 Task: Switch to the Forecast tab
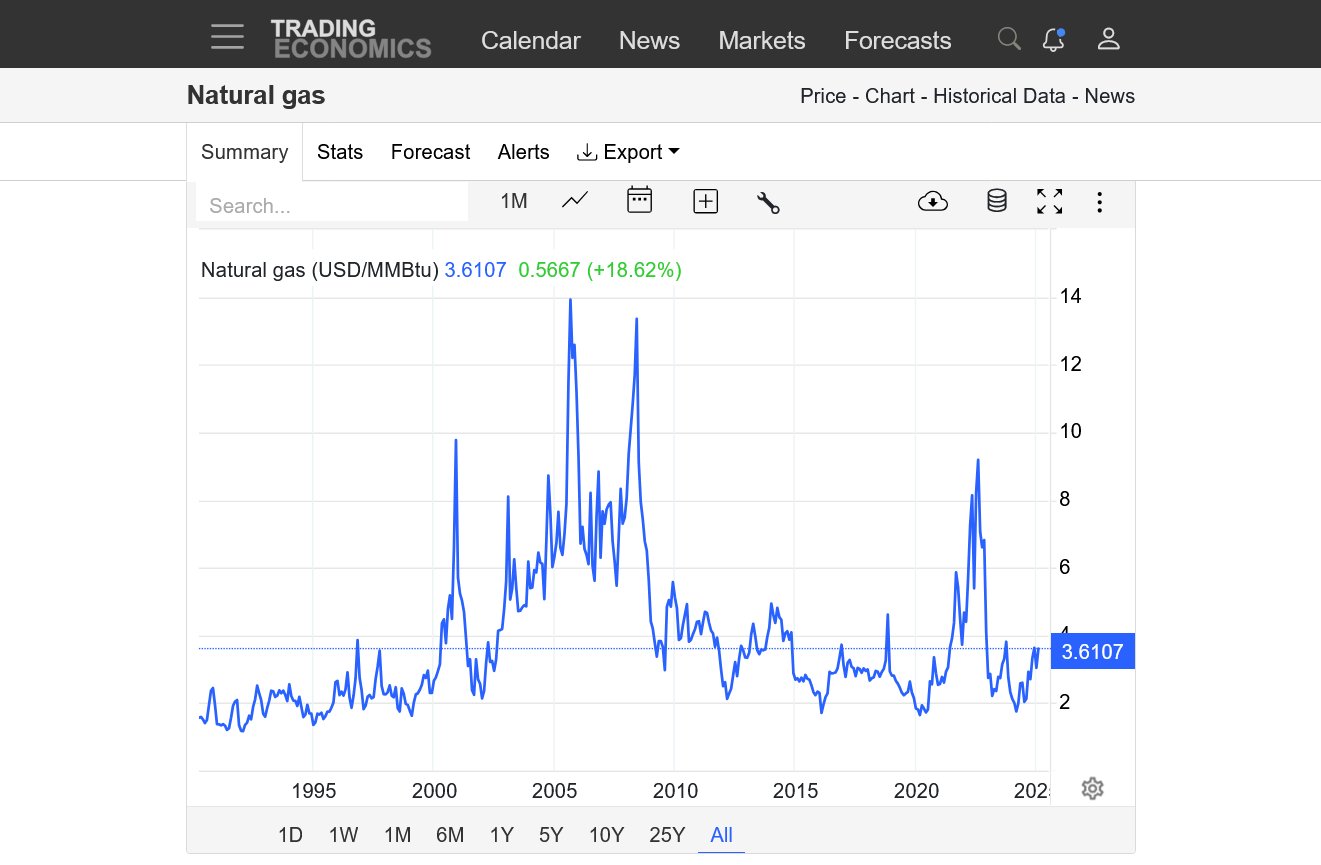(x=430, y=152)
